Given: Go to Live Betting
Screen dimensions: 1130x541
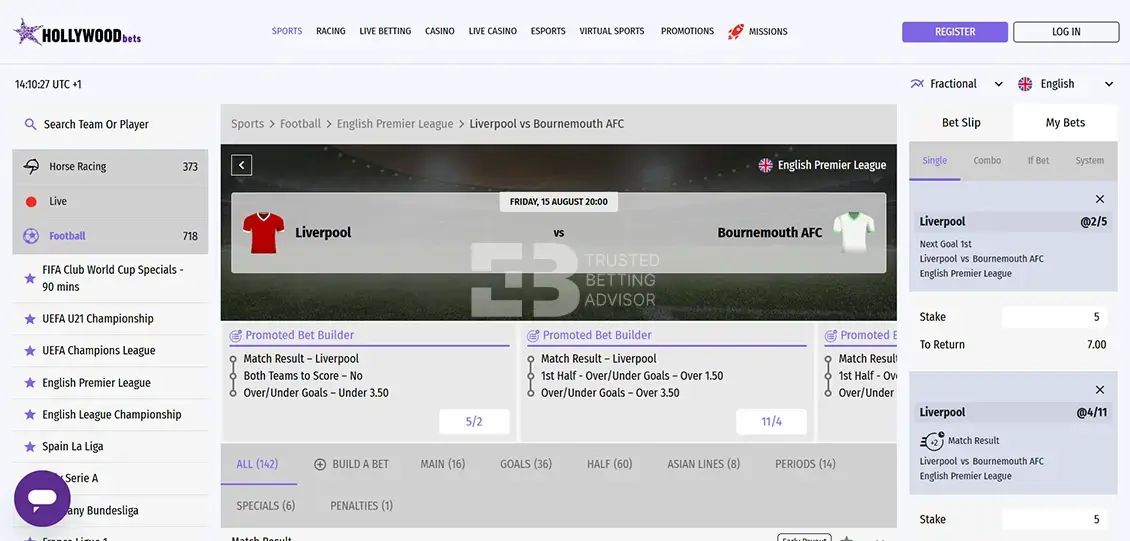Looking at the screenshot, I should (385, 31).
